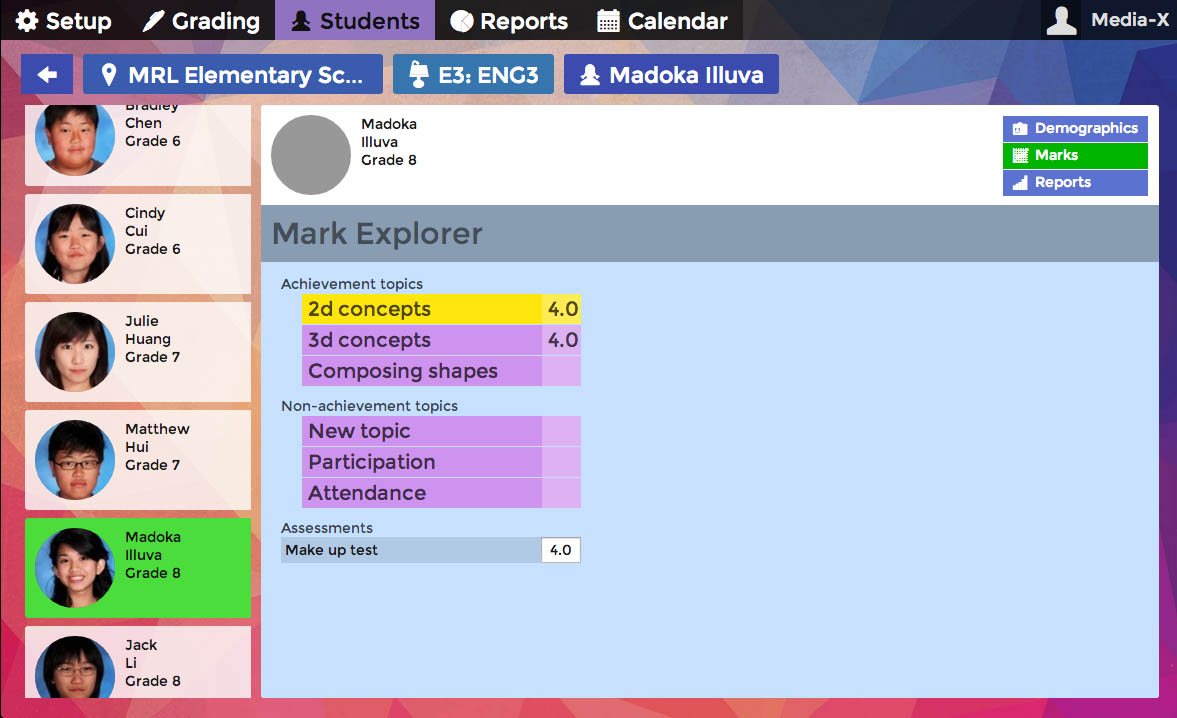
Task: Select the green Marks button
Action: click(1075, 155)
